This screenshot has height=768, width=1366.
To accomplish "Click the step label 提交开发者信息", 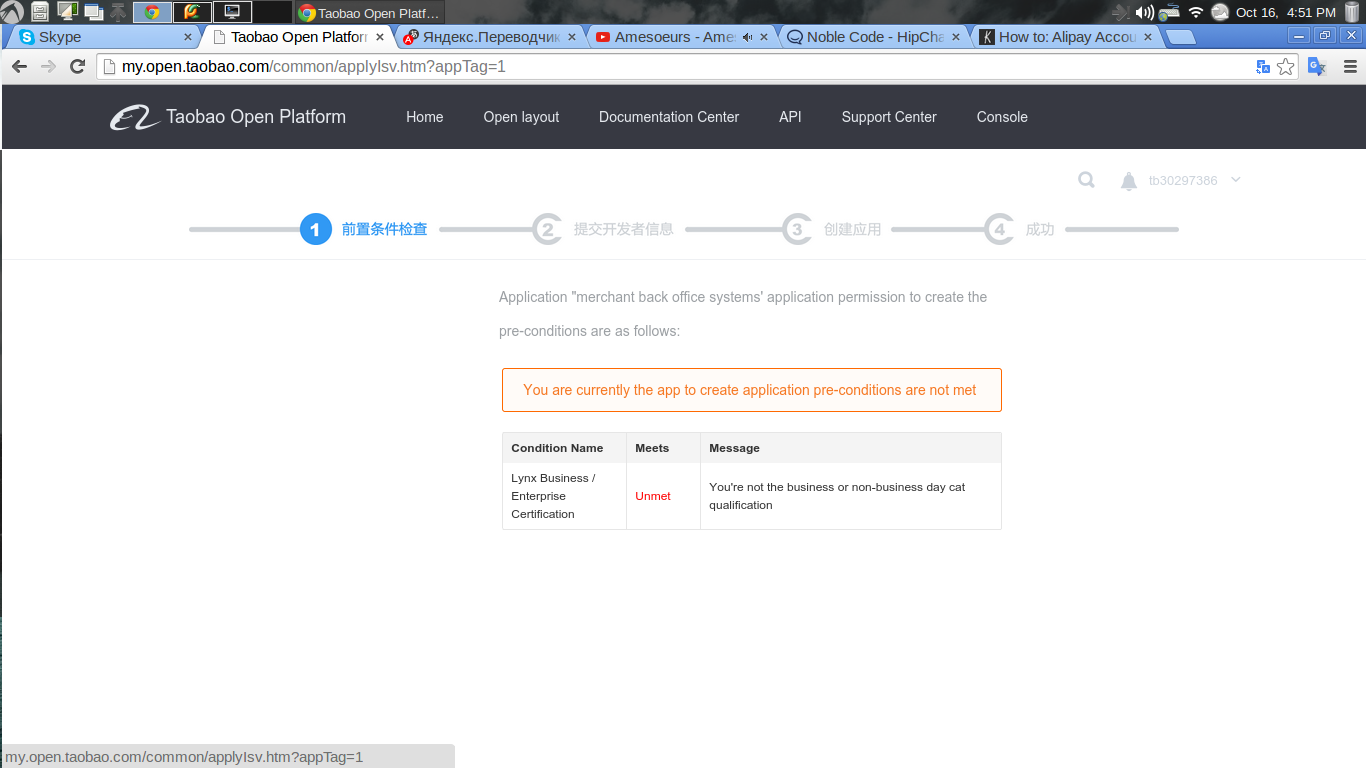I will (x=623, y=229).
